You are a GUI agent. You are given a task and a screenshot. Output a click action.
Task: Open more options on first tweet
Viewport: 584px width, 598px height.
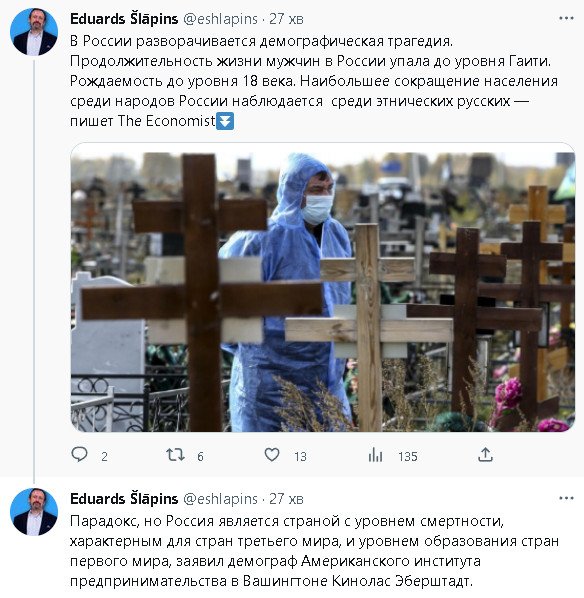point(566,18)
